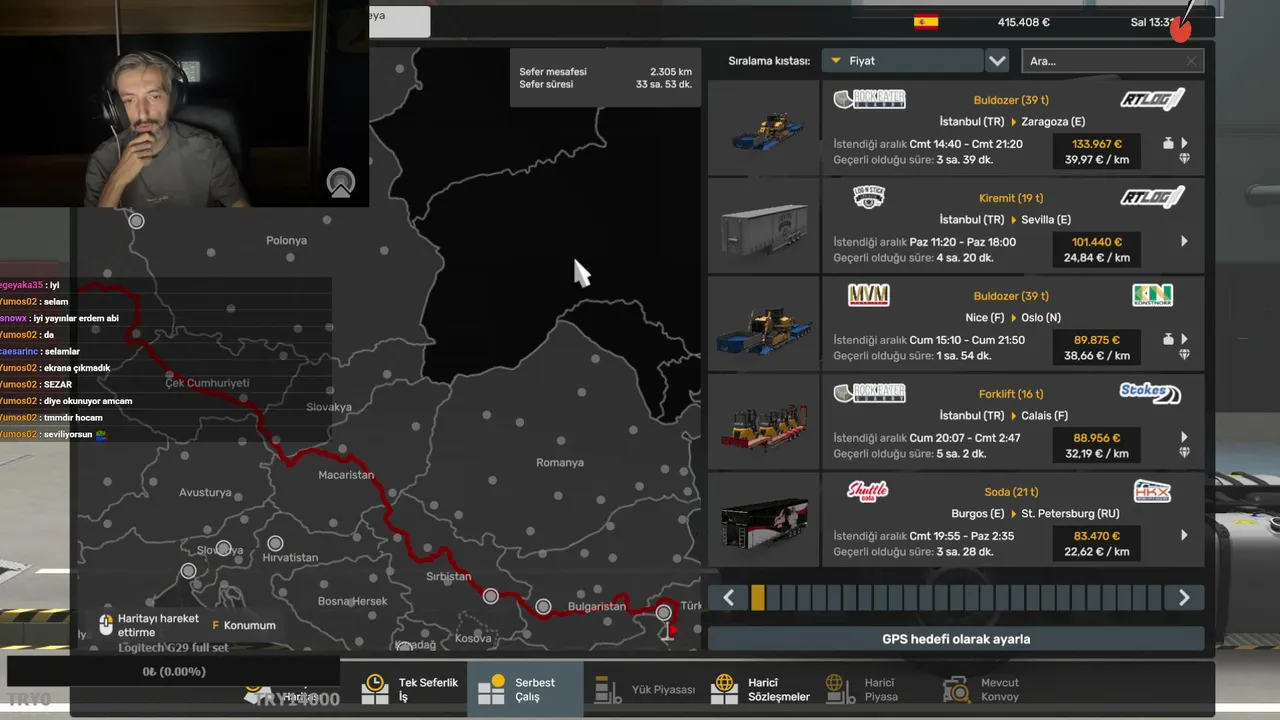
Task: Click price 88.956 € on Forklift job
Action: (1097, 438)
